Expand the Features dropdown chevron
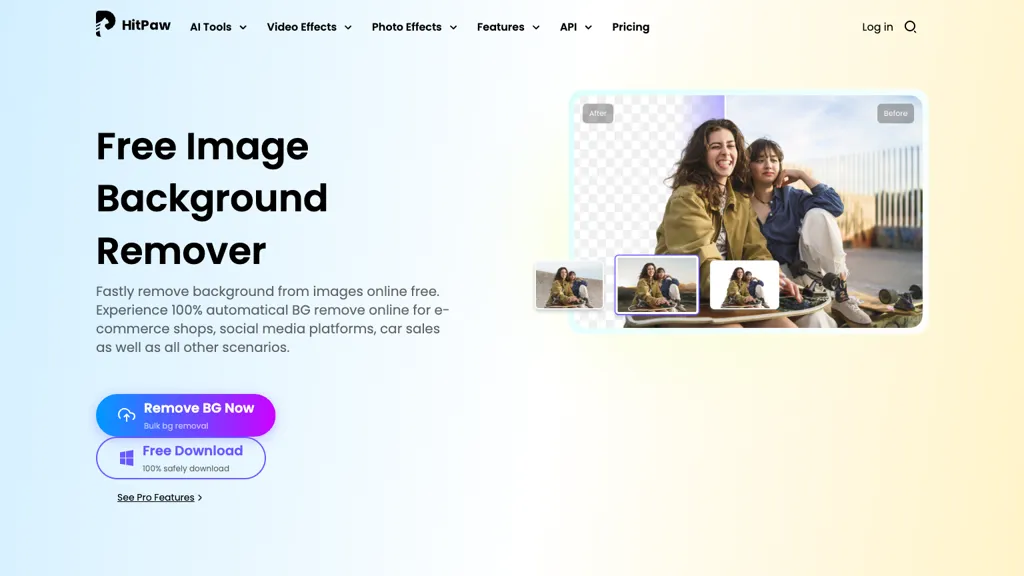 click(536, 27)
